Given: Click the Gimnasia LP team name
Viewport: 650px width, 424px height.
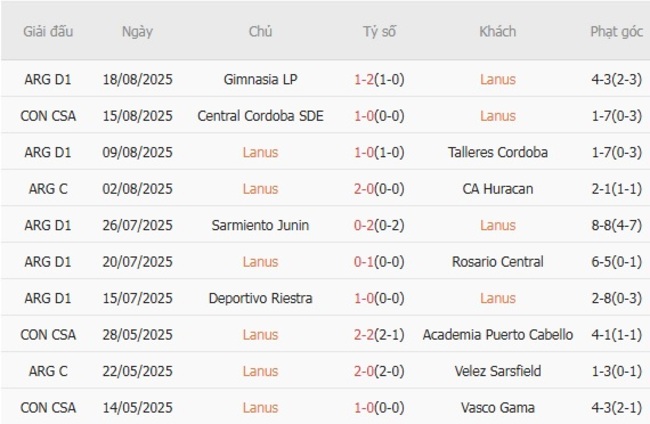Looking at the screenshot, I should point(260,80).
